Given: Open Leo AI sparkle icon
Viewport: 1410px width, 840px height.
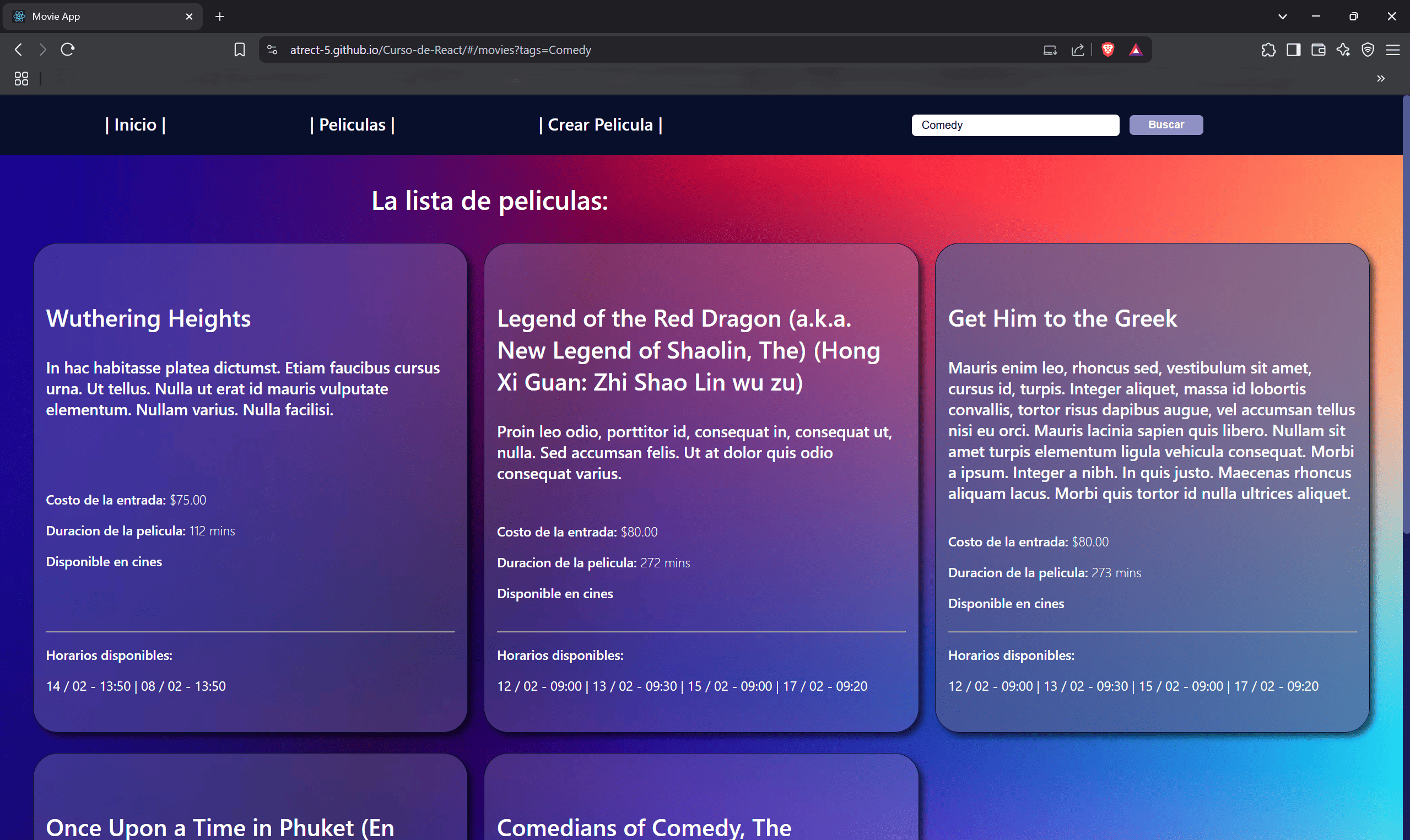Looking at the screenshot, I should 1343,50.
